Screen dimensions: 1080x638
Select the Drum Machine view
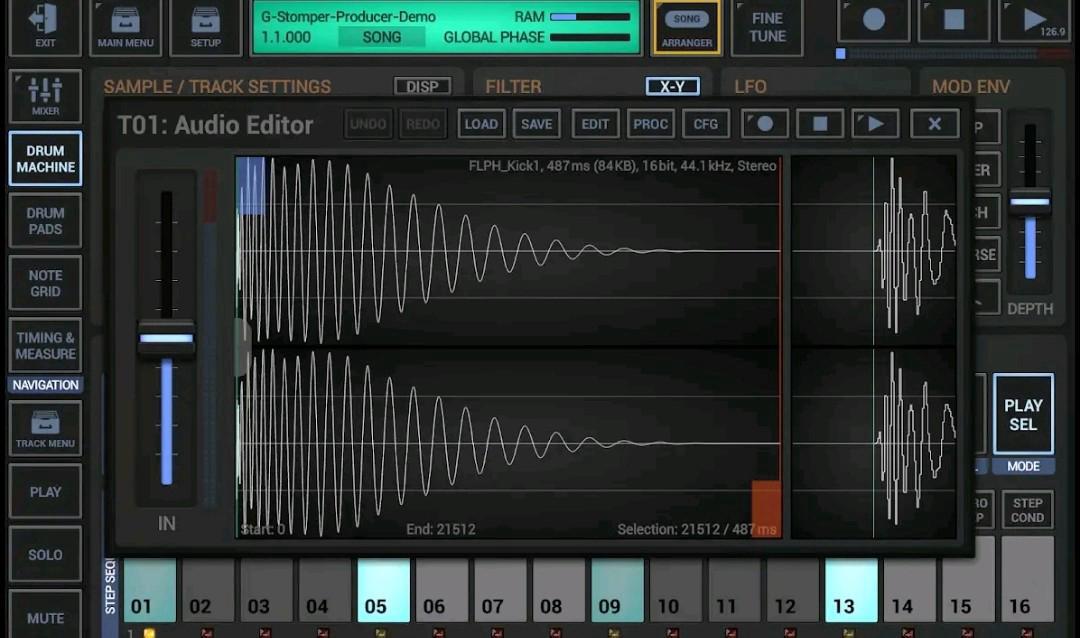point(45,158)
